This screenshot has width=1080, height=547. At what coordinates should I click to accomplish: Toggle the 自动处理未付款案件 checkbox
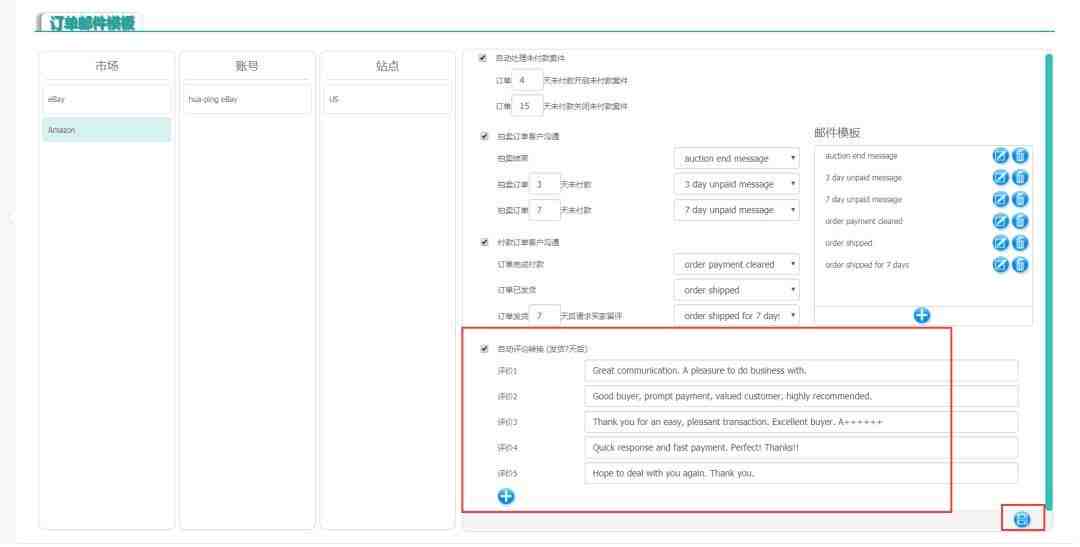click(483, 58)
